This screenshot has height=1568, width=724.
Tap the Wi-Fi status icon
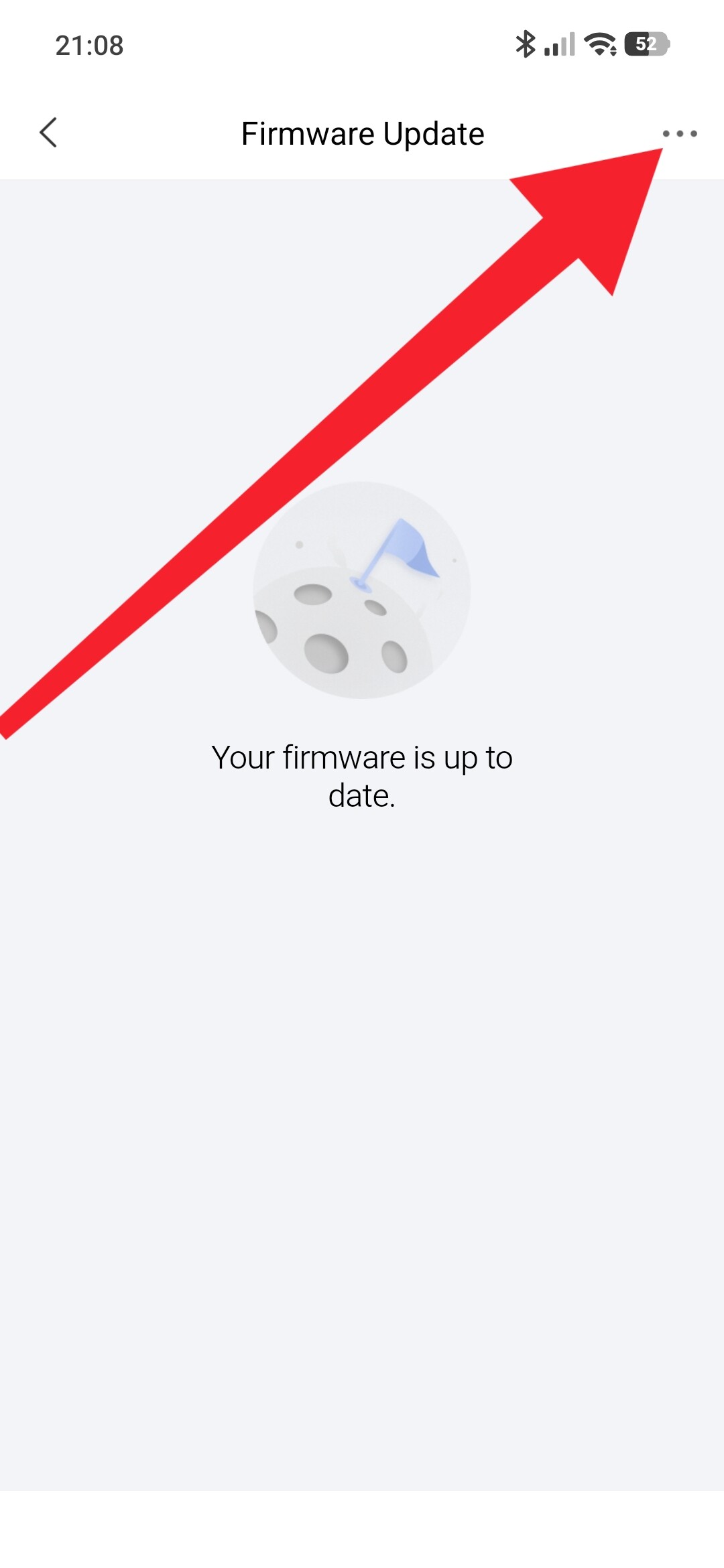tap(600, 44)
